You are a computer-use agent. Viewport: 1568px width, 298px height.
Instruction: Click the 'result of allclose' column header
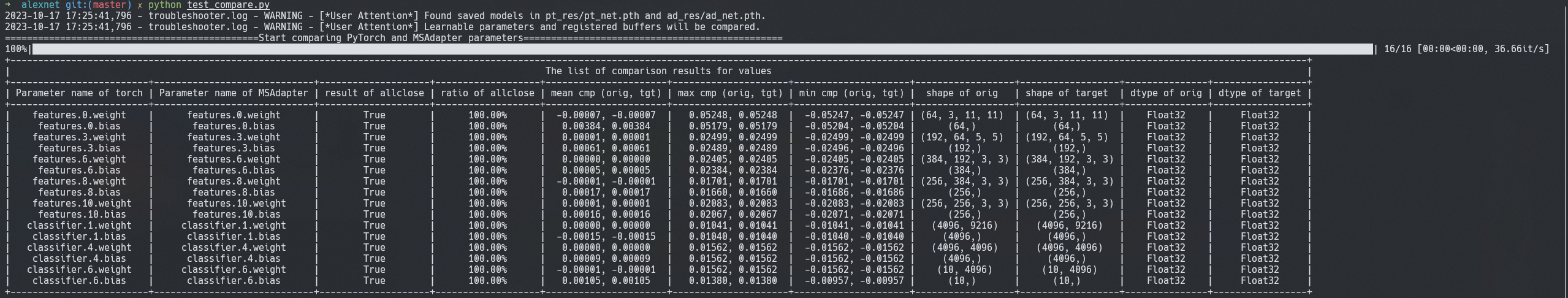click(x=375, y=93)
